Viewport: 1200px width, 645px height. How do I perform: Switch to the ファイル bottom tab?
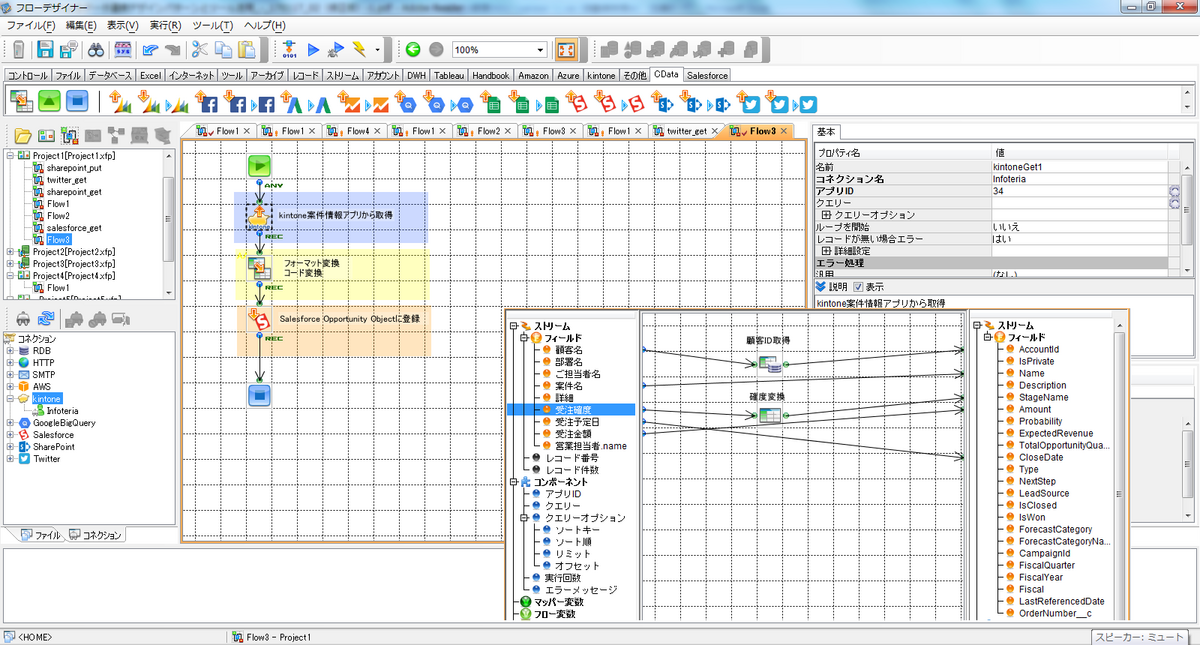[x=40, y=535]
